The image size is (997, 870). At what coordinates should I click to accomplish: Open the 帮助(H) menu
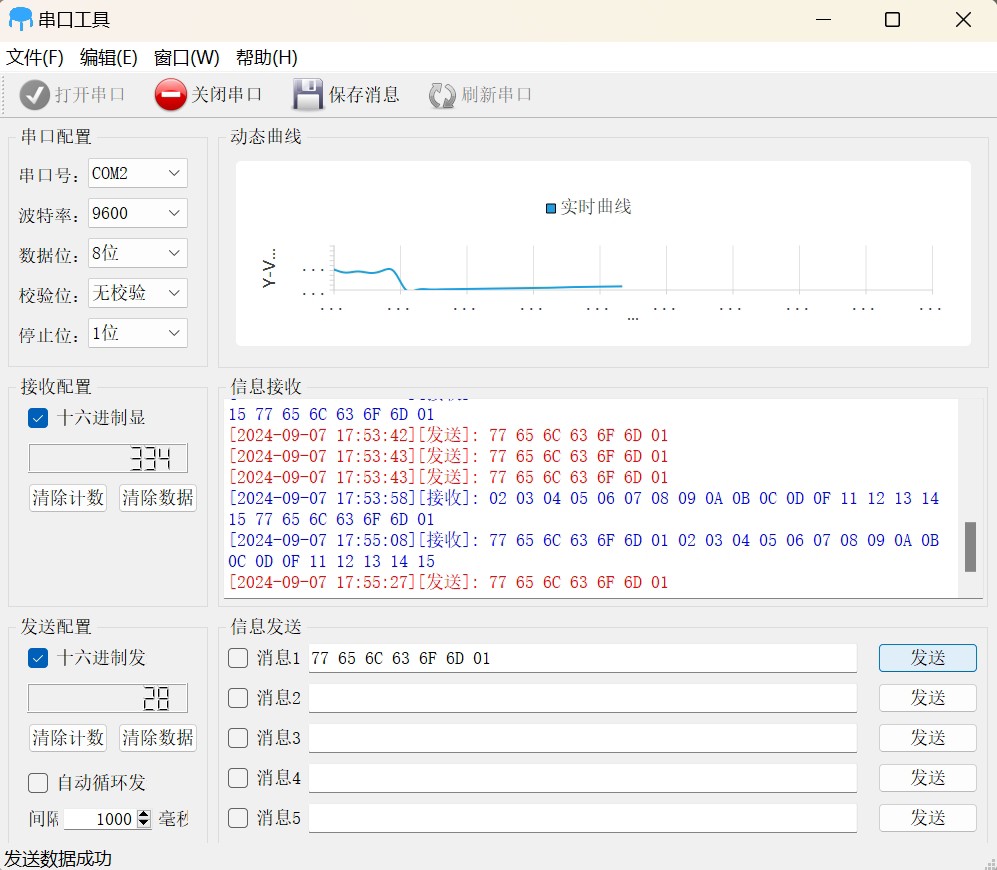[x=266, y=58]
